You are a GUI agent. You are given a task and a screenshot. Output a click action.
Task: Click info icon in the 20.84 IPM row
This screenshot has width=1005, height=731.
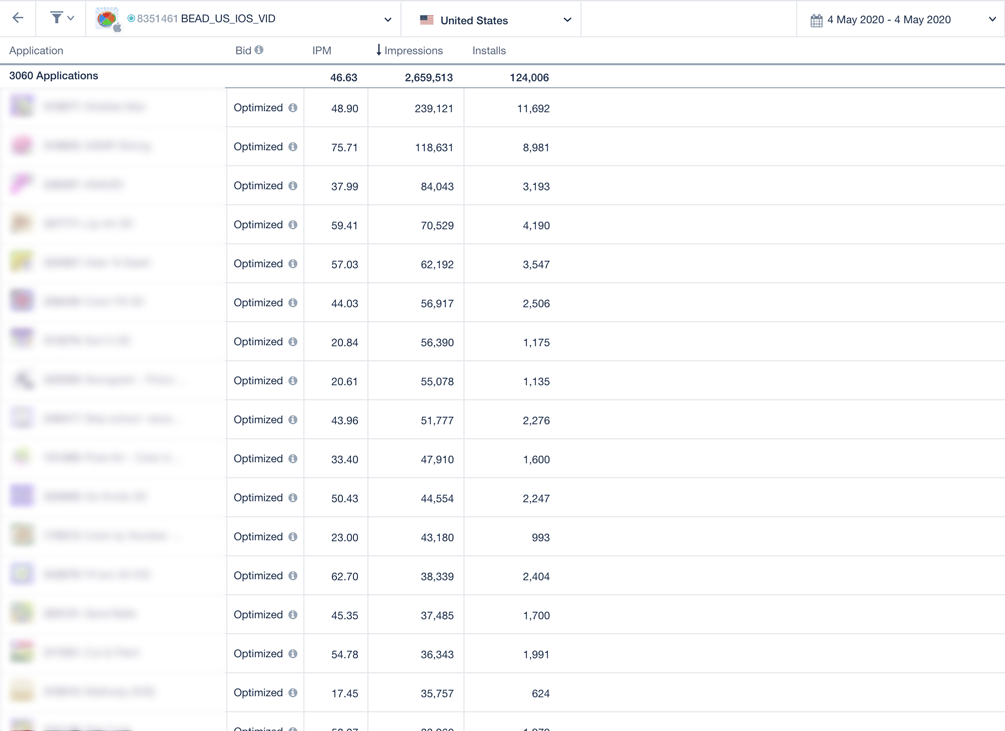click(292, 341)
